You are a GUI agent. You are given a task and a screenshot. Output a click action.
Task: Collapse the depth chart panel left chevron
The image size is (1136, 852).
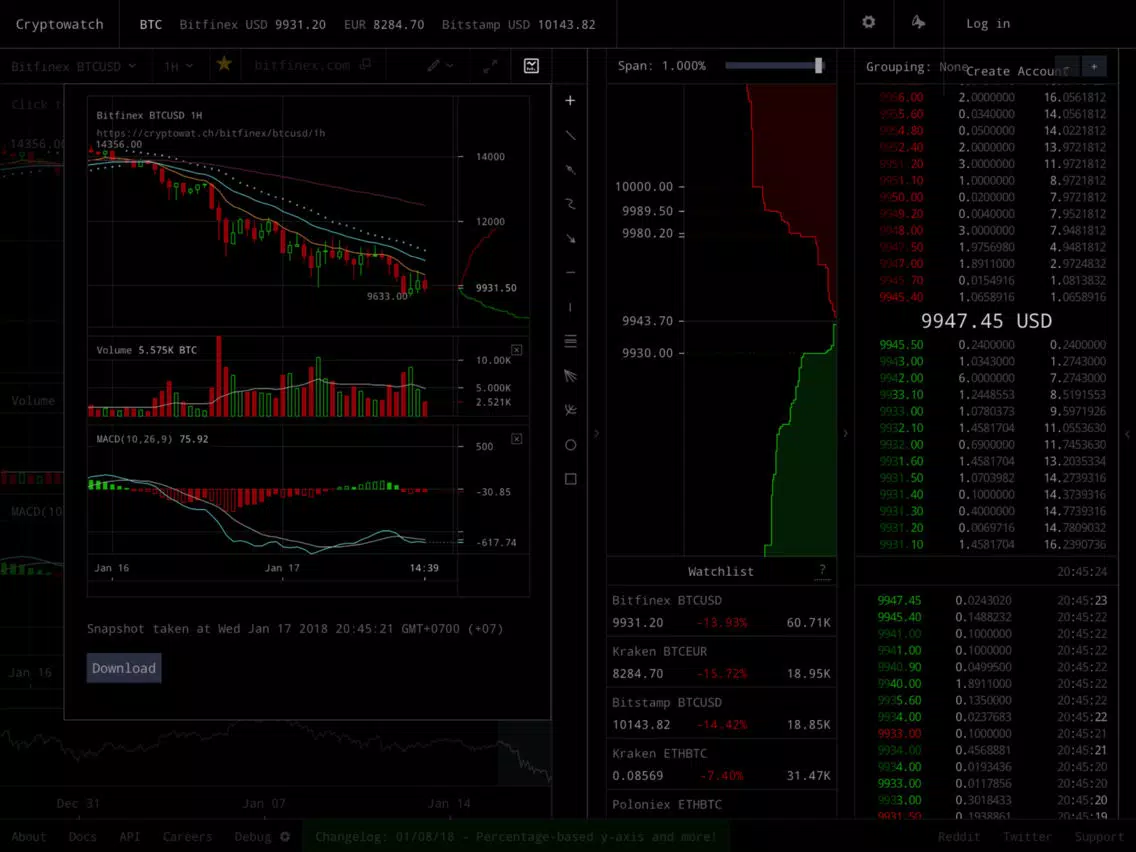pos(596,434)
